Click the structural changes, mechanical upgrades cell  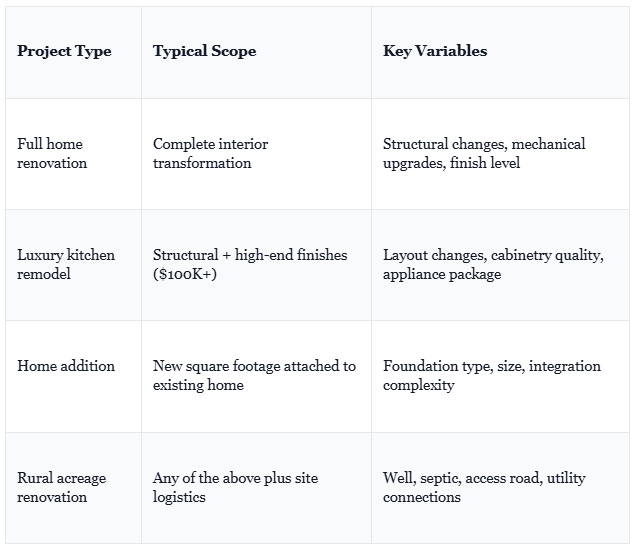pos(500,154)
